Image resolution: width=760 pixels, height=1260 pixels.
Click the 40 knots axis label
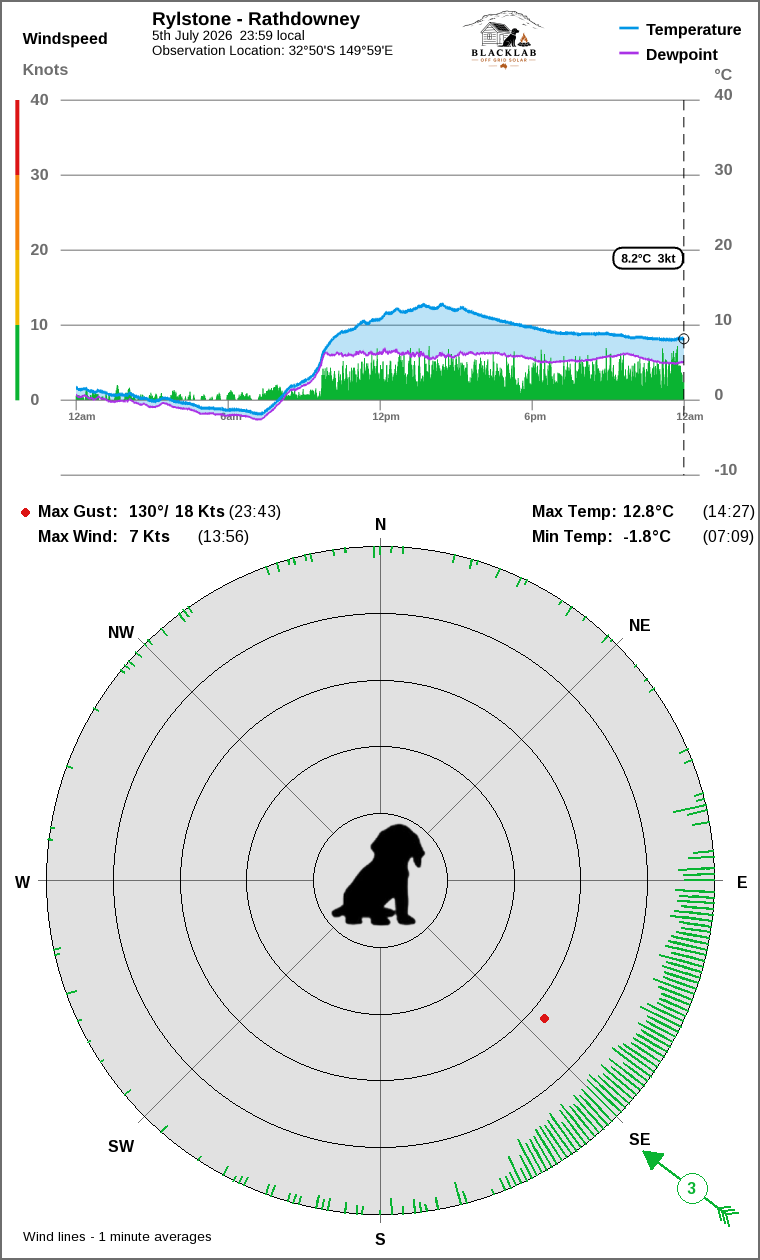(x=39, y=99)
